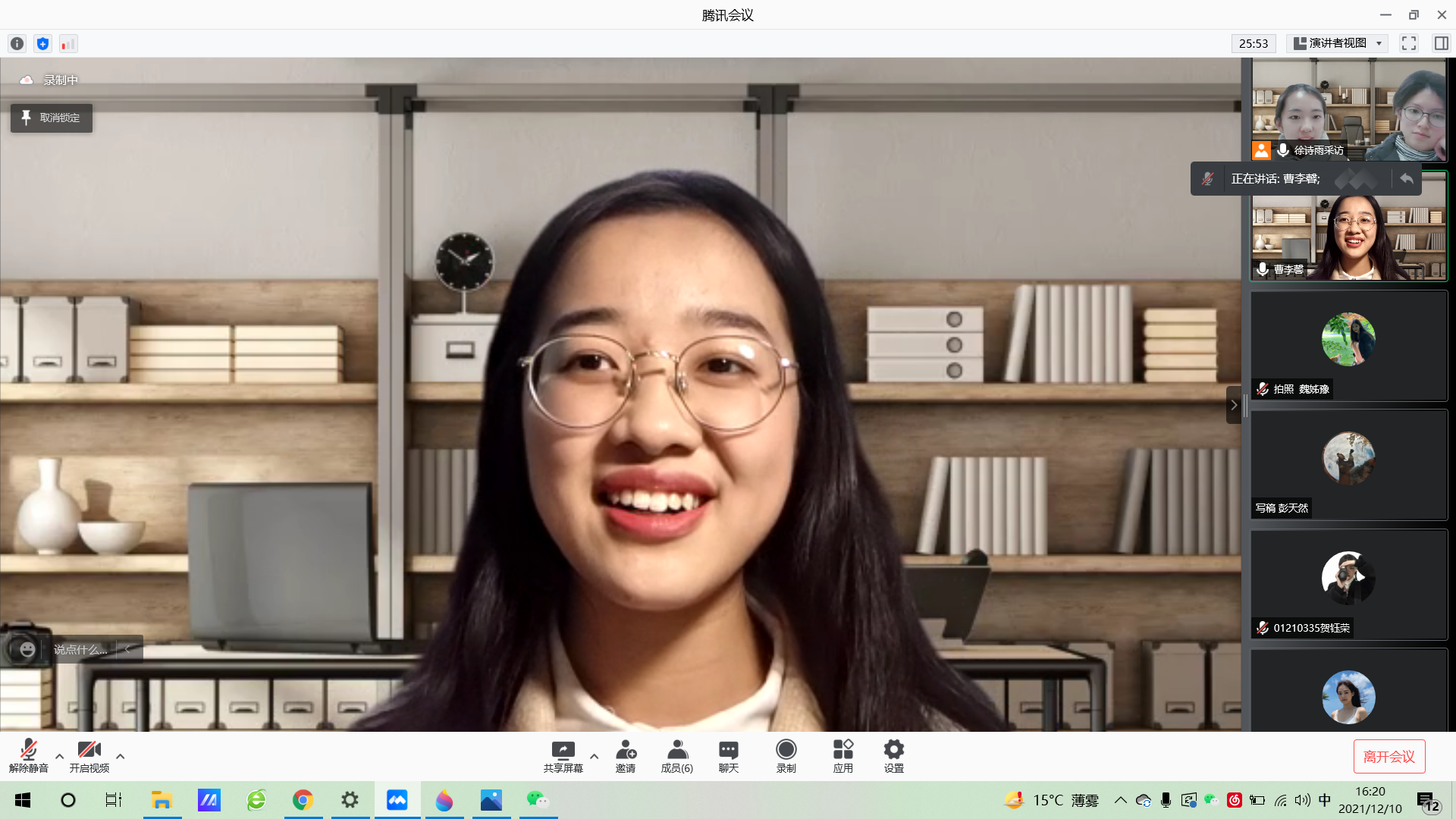Click 取消锁定 unpin button
Viewport: 1456px width, 819px height.
pyautogui.click(x=52, y=118)
